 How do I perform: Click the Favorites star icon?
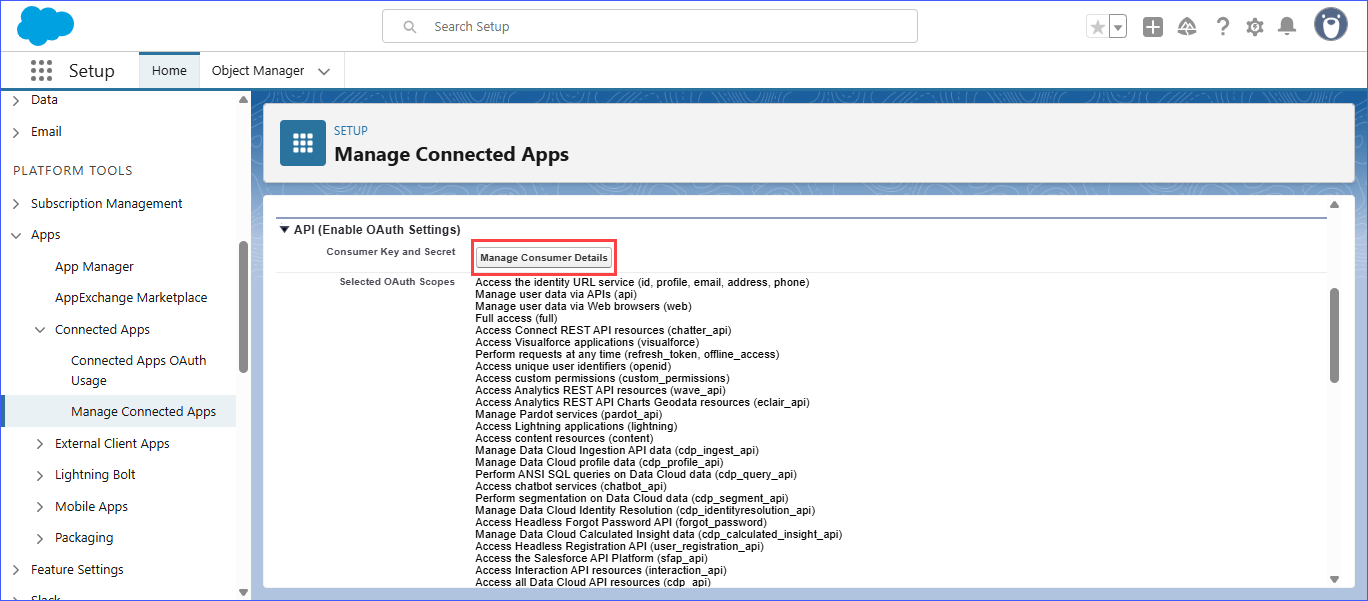pos(1097,27)
